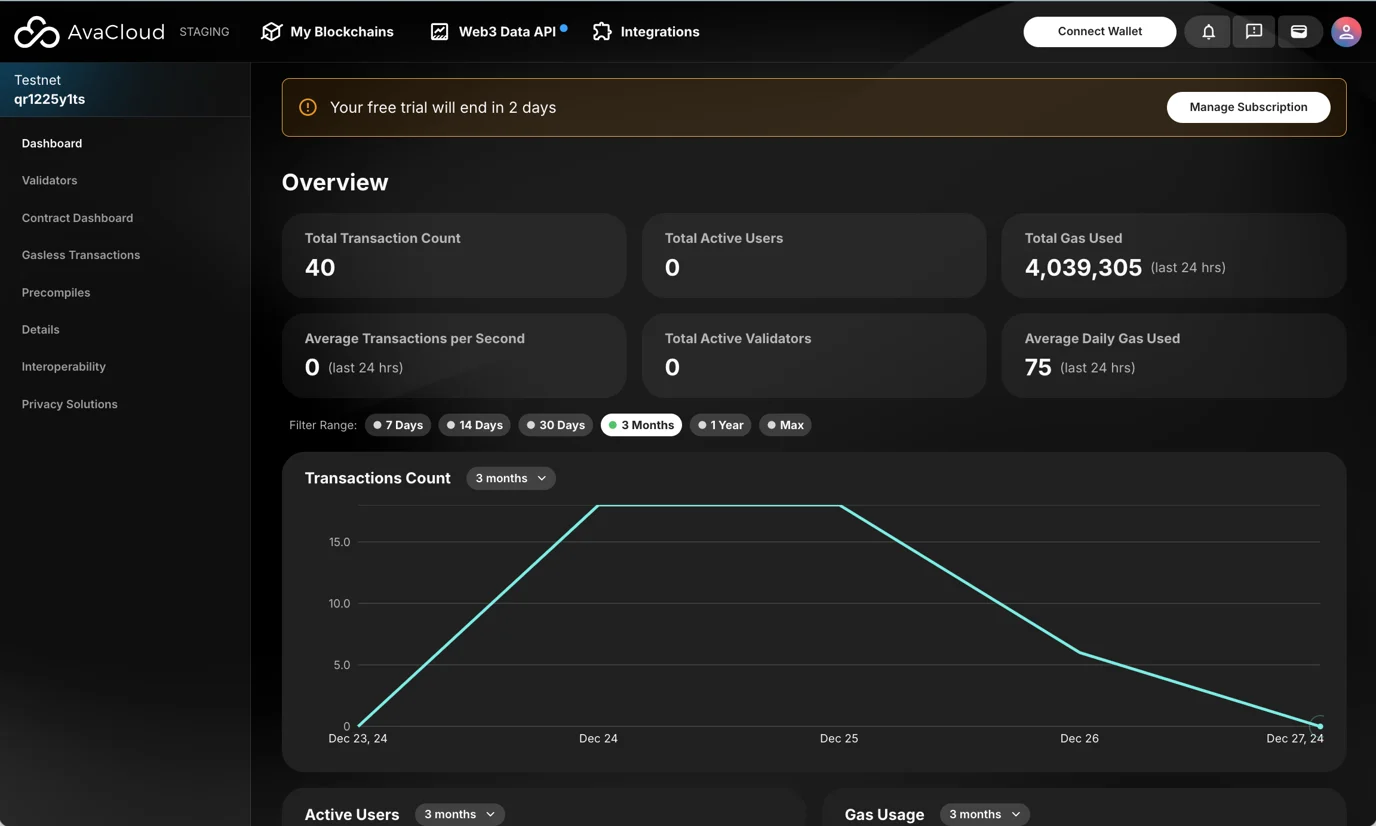
Task: Select the Max filter range
Action: [x=785, y=425]
